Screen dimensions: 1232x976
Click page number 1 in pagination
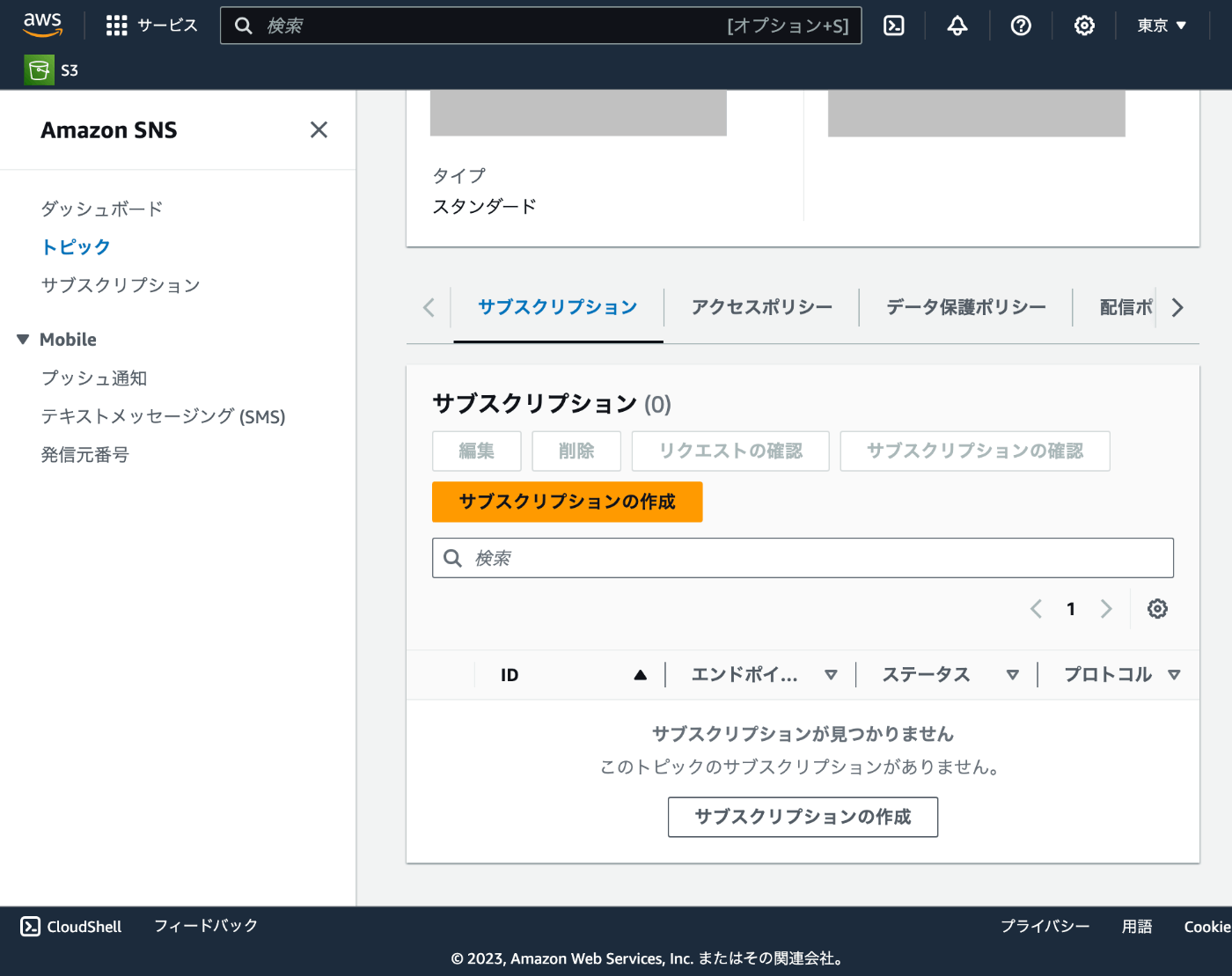pyautogui.click(x=1071, y=609)
